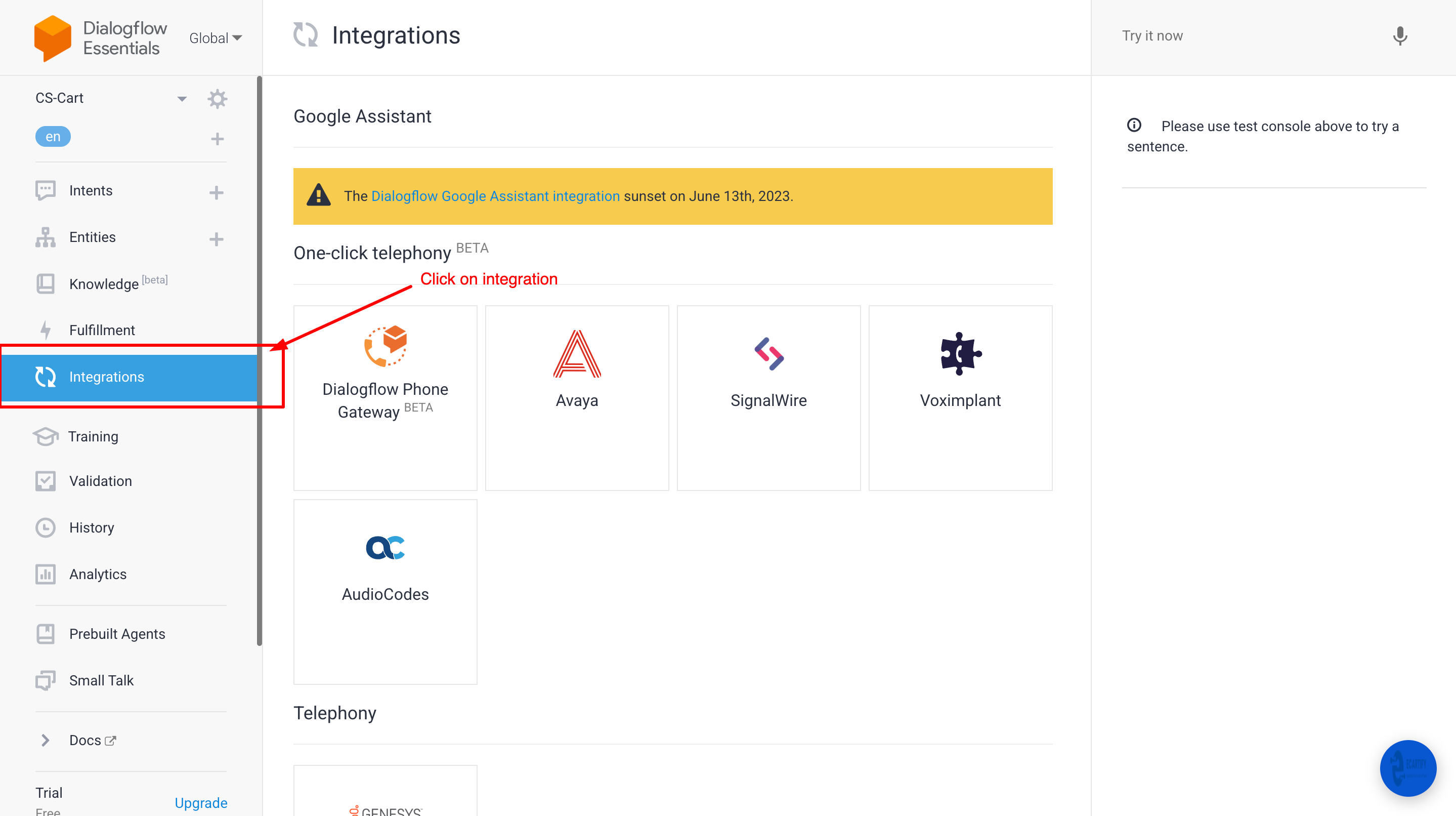Add a new intent with plus icon
Image resolution: width=1456 pixels, height=816 pixels.
pos(217,192)
